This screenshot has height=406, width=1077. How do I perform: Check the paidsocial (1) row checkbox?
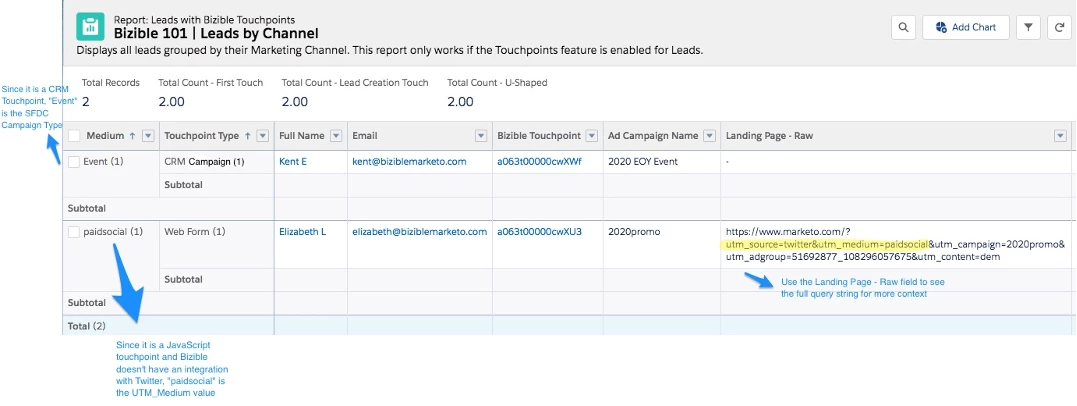74,232
